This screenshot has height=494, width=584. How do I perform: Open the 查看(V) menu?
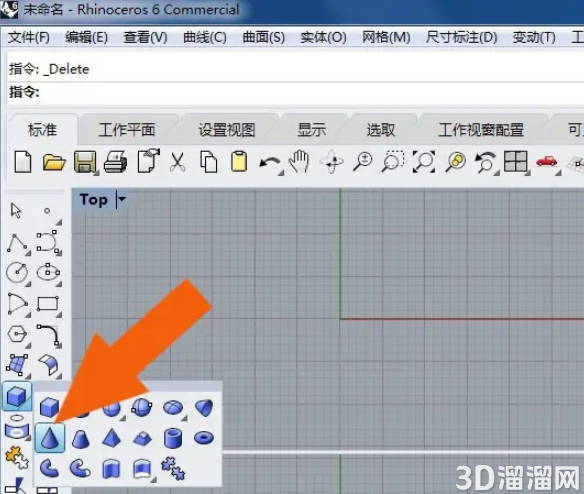[x=145, y=37]
